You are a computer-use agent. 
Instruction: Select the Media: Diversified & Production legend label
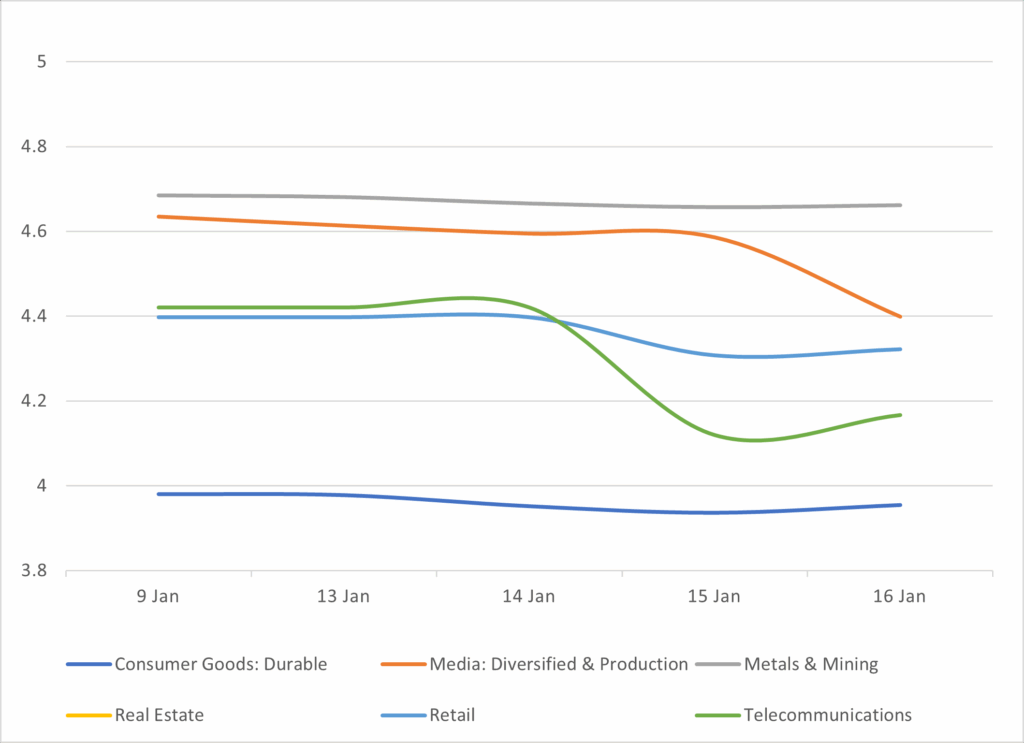pos(558,664)
